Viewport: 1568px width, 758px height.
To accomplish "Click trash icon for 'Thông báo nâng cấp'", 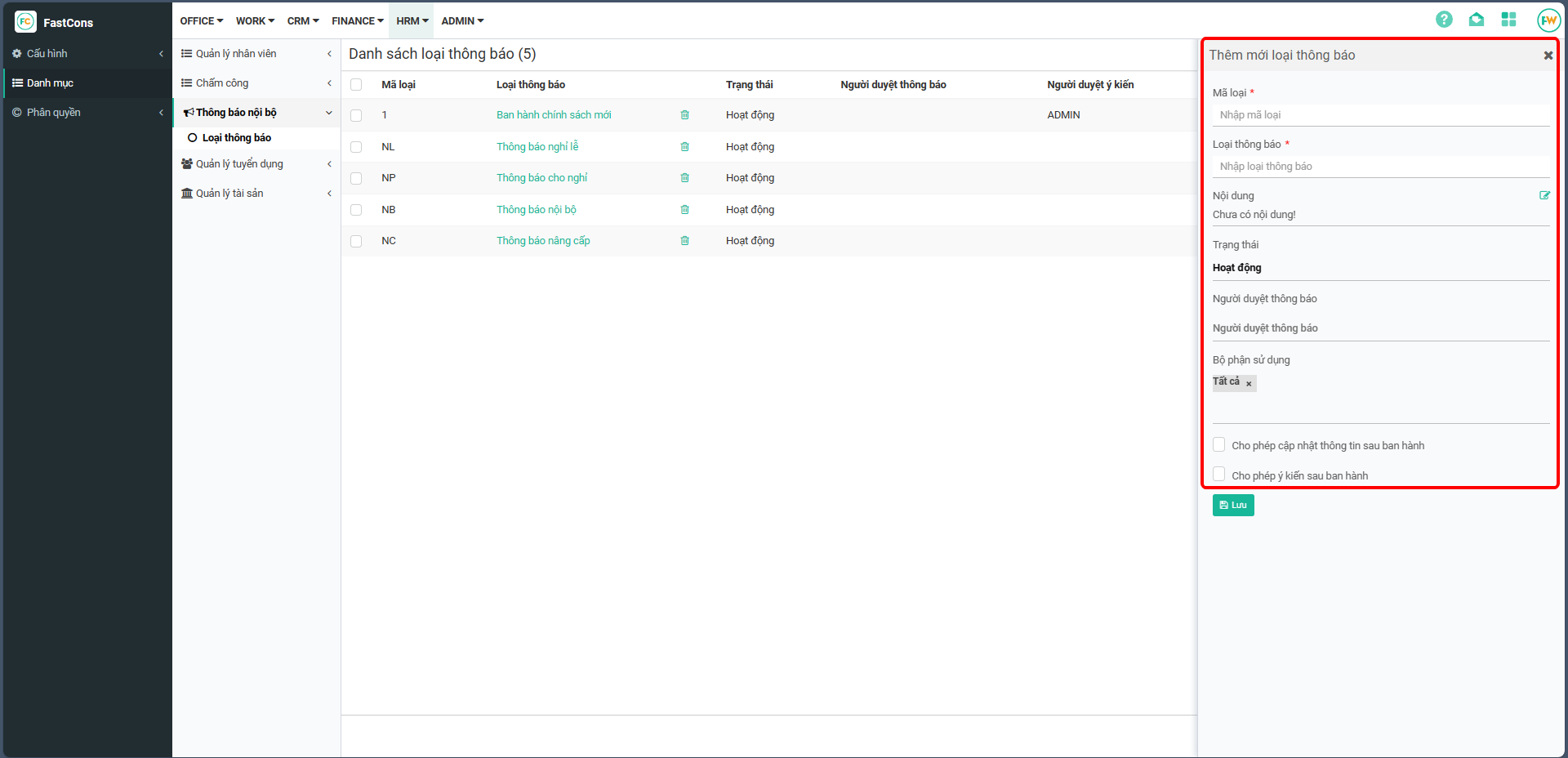I will coord(684,241).
